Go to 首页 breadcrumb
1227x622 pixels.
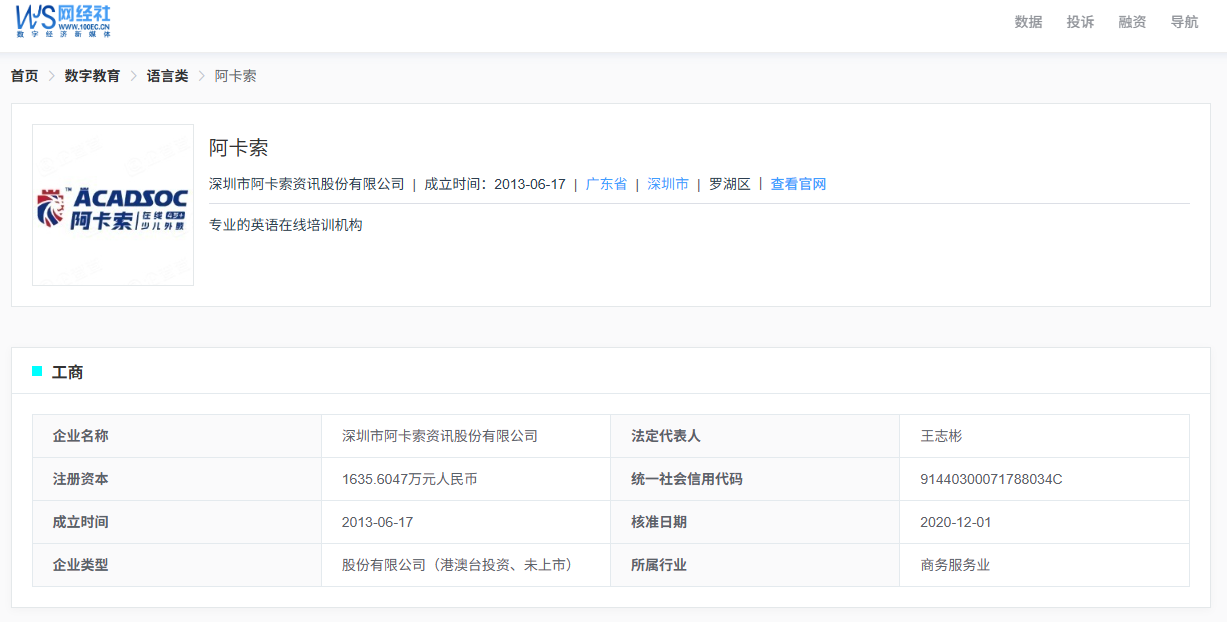tap(25, 76)
